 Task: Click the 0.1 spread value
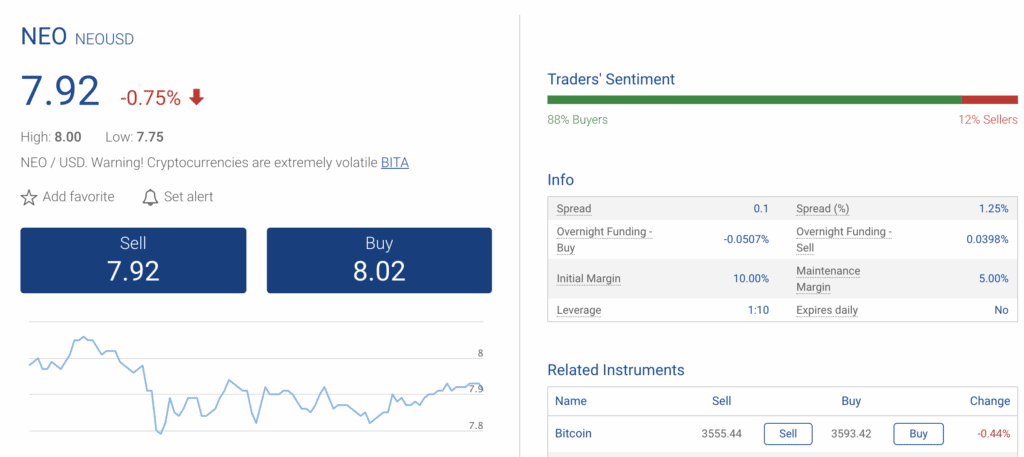tap(761, 209)
